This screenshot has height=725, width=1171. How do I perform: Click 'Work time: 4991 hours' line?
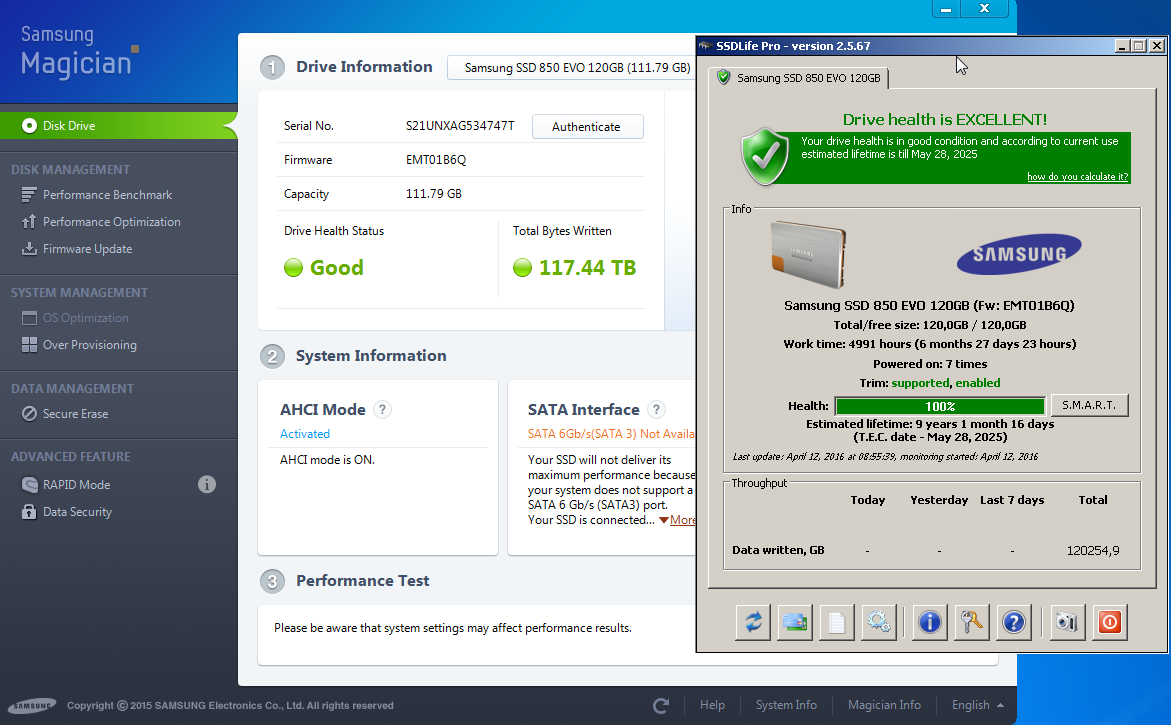point(930,344)
